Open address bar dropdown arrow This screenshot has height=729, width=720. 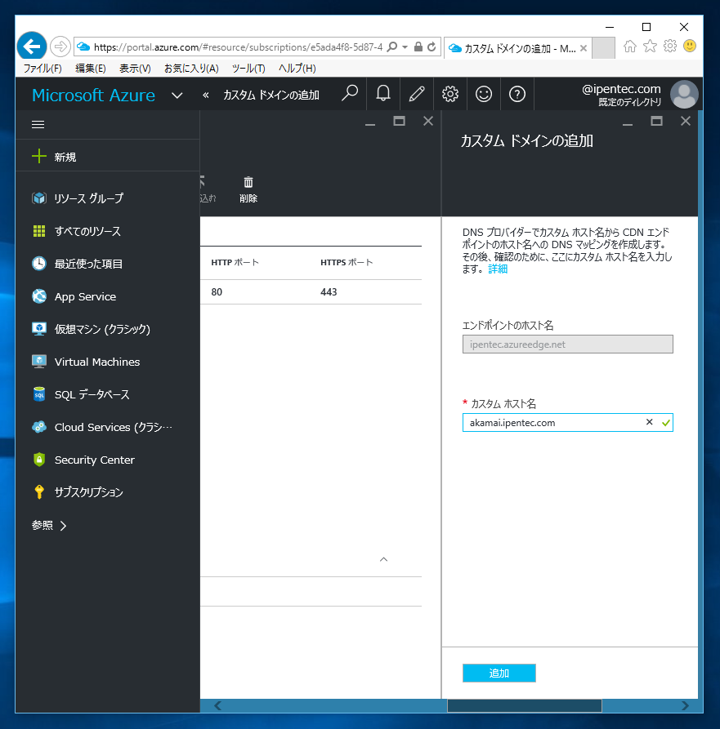(x=405, y=47)
